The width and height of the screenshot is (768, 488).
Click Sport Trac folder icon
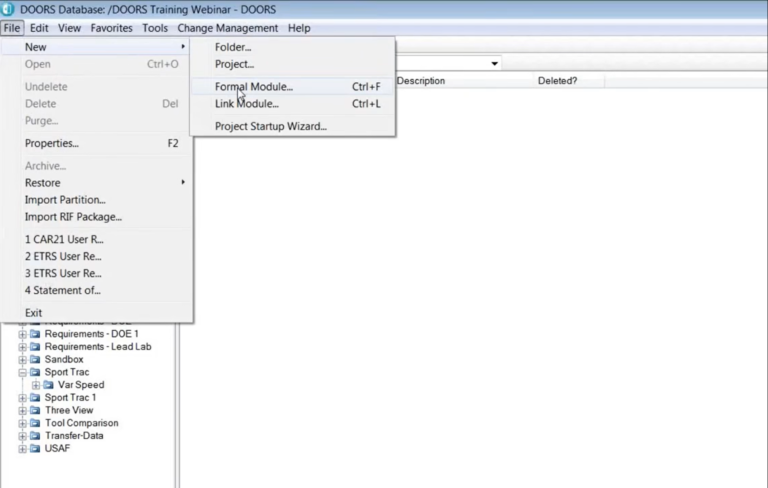(x=35, y=372)
